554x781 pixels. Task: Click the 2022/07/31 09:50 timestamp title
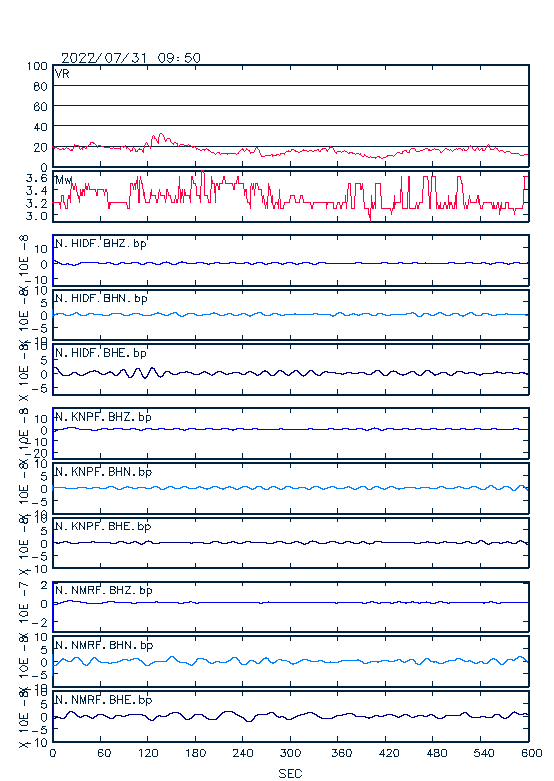[x=131, y=58]
